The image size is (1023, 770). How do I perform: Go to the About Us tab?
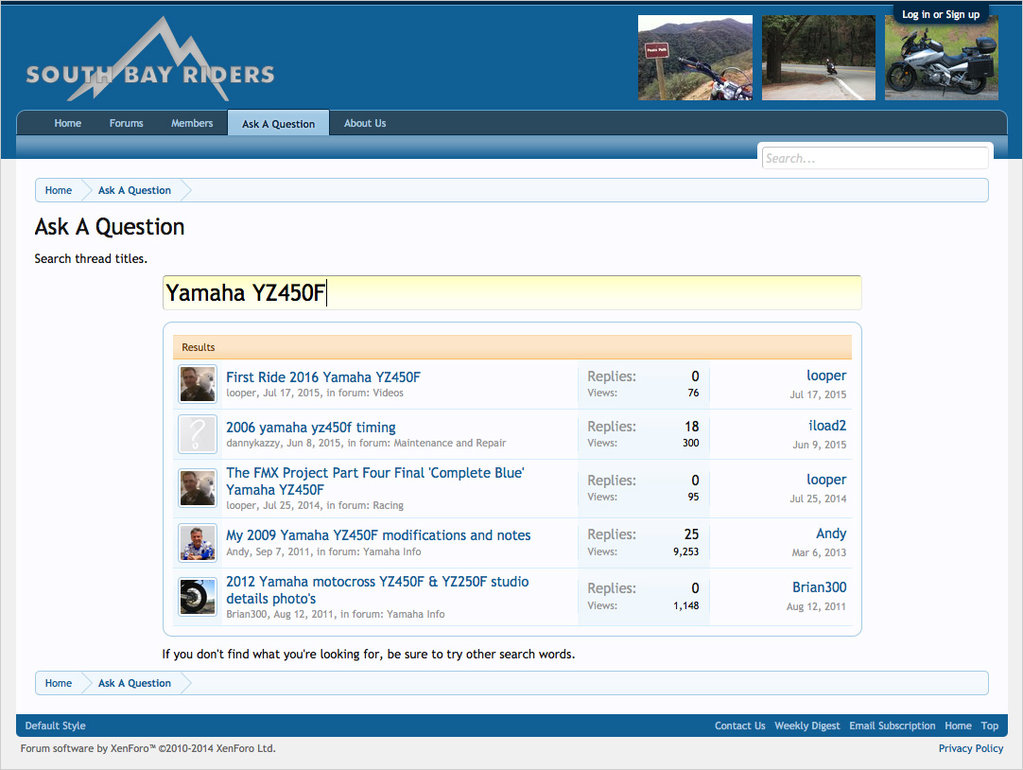(x=364, y=123)
